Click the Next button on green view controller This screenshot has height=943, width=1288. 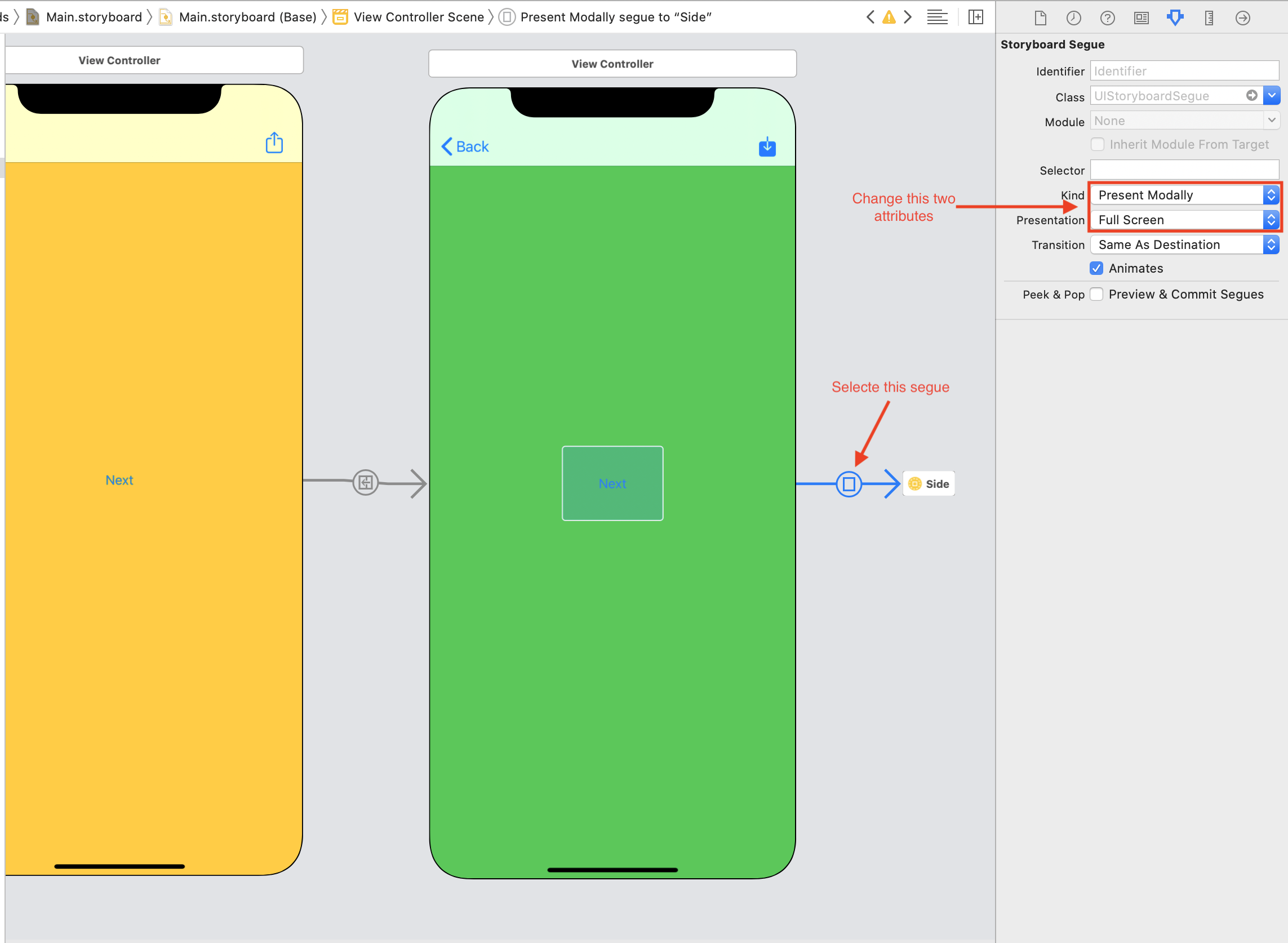point(612,483)
